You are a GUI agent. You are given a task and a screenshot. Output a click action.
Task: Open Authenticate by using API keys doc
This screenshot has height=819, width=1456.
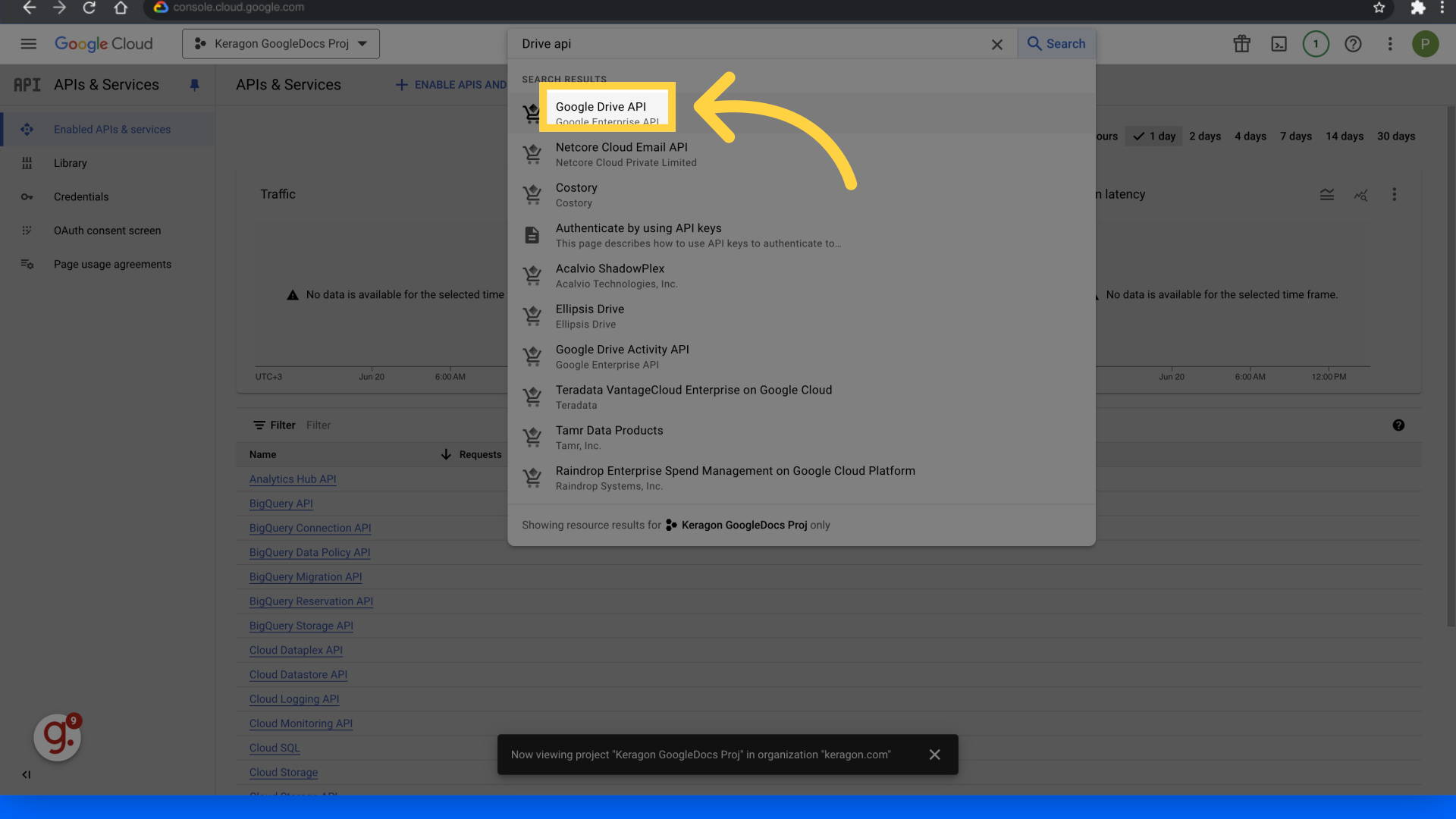click(x=801, y=235)
